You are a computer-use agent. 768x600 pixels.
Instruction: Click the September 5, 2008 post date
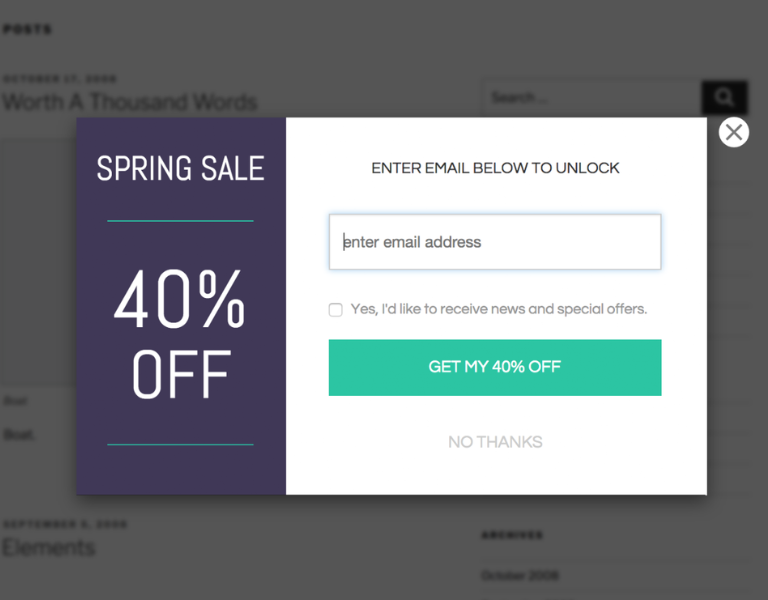tap(65, 524)
